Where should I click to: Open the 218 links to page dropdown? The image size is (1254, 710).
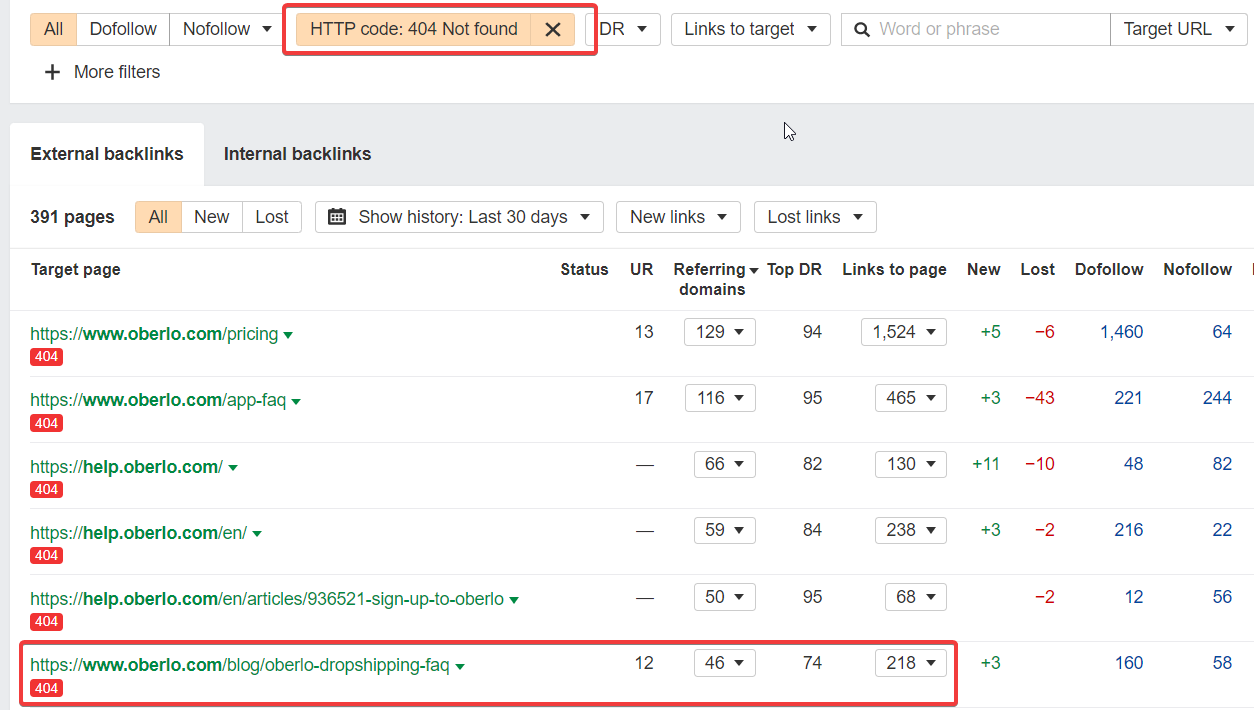tap(911, 663)
